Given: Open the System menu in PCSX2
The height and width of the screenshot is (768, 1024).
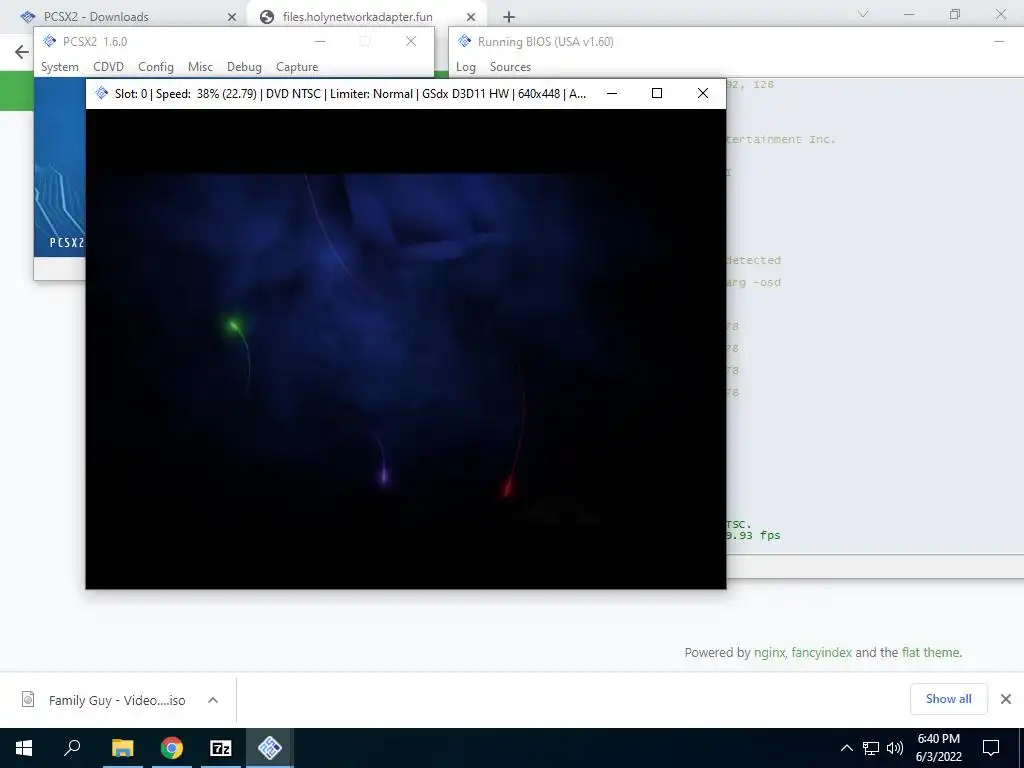Looking at the screenshot, I should [59, 67].
